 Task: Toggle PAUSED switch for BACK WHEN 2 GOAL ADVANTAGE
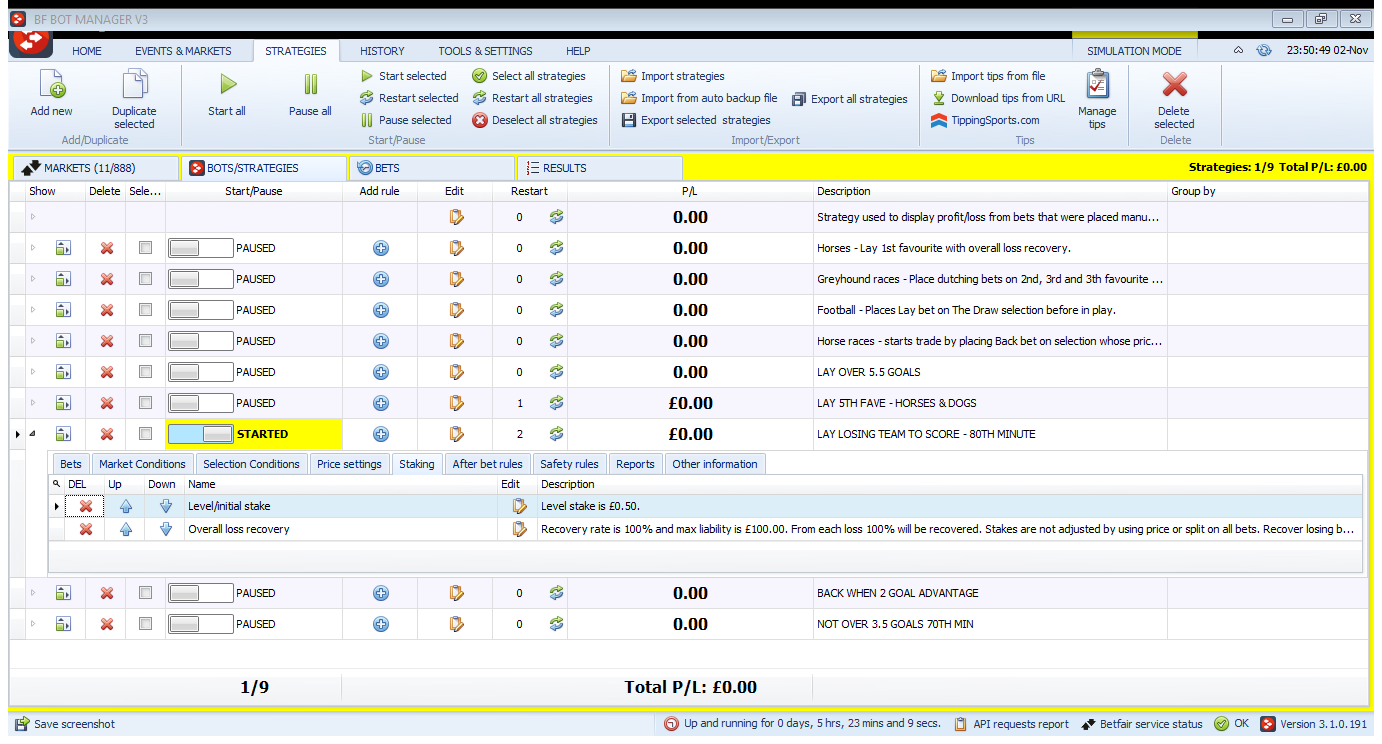(200, 593)
